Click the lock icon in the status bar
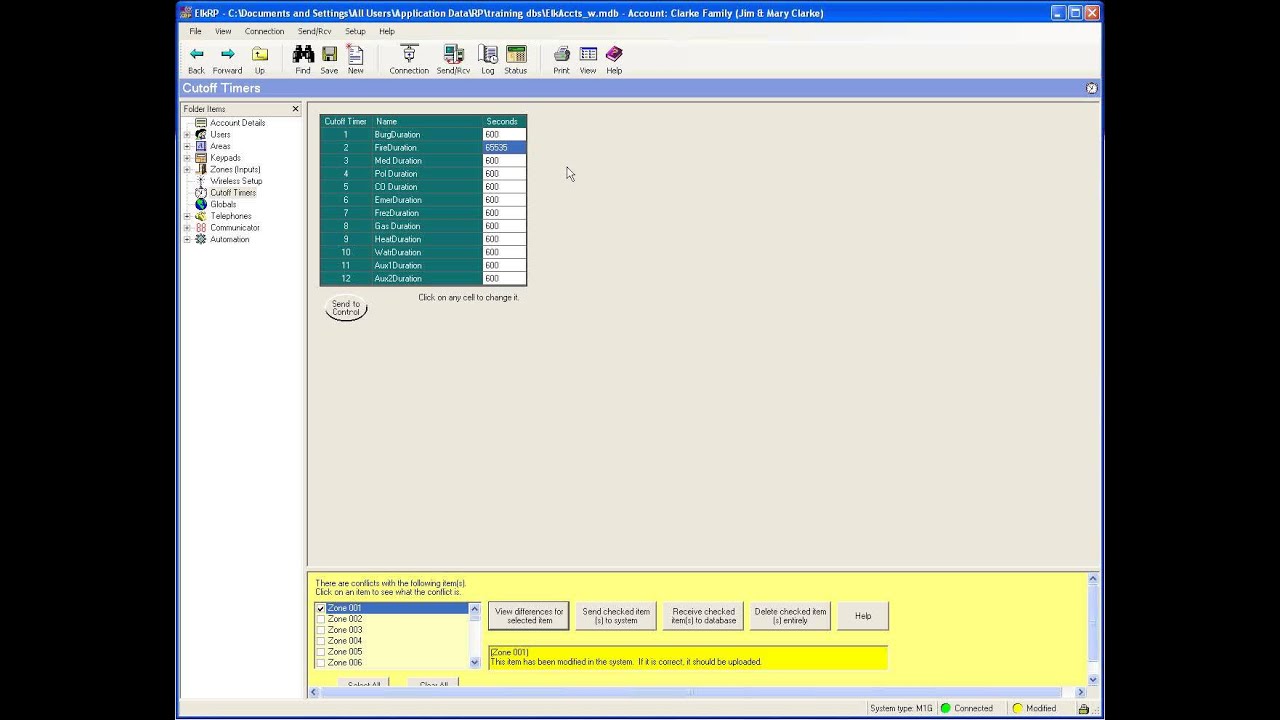The height and width of the screenshot is (720, 1280). pyautogui.click(x=1083, y=708)
